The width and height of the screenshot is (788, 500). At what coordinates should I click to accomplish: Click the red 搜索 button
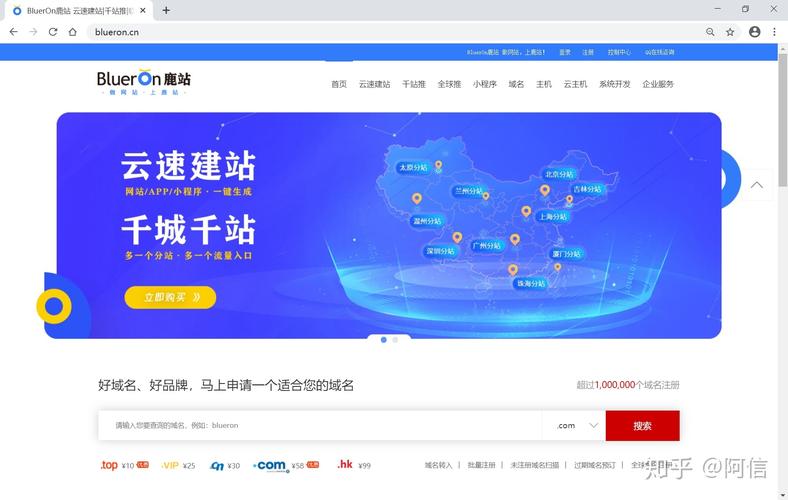[643, 426]
